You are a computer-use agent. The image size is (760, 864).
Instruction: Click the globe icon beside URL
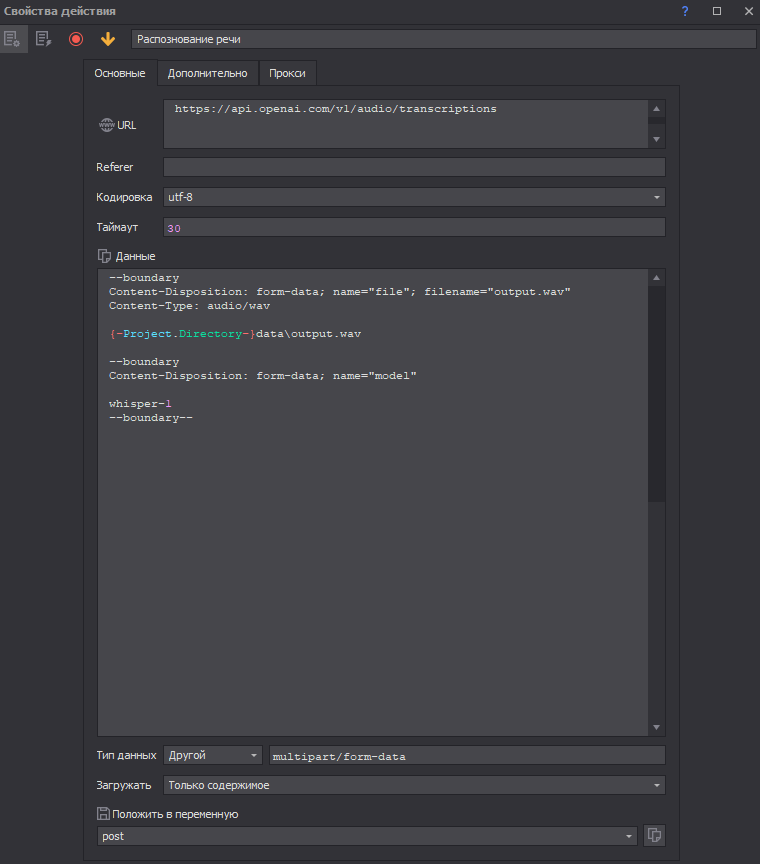106,125
